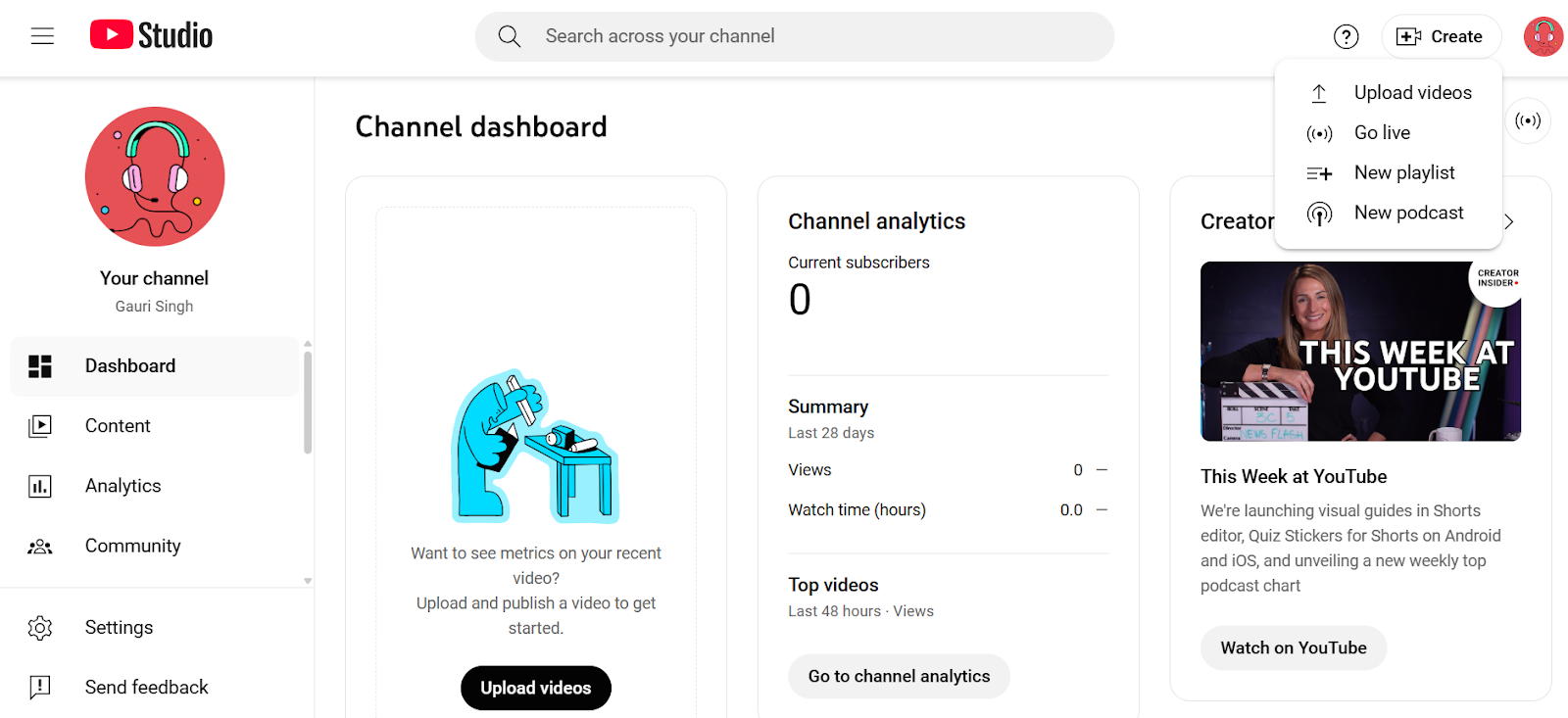This screenshot has height=718, width=1568.
Task: Click Go to channel analytics button
Action: (899, 676)
